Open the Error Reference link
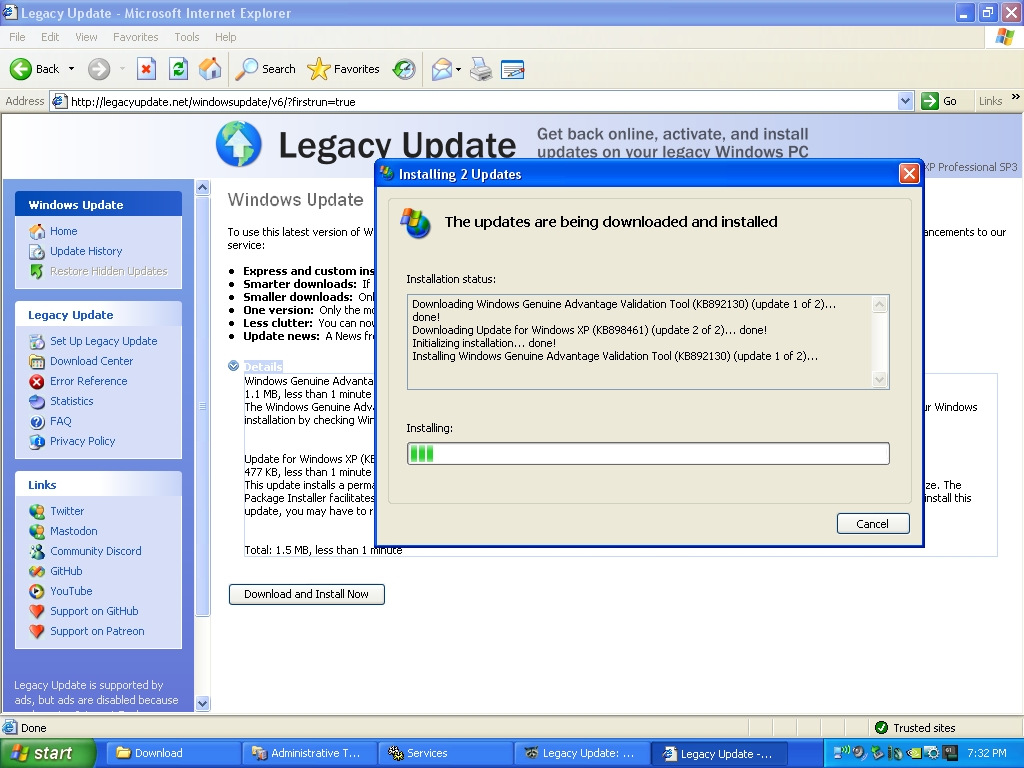The image size is (1024, 768). click(89, 381)
